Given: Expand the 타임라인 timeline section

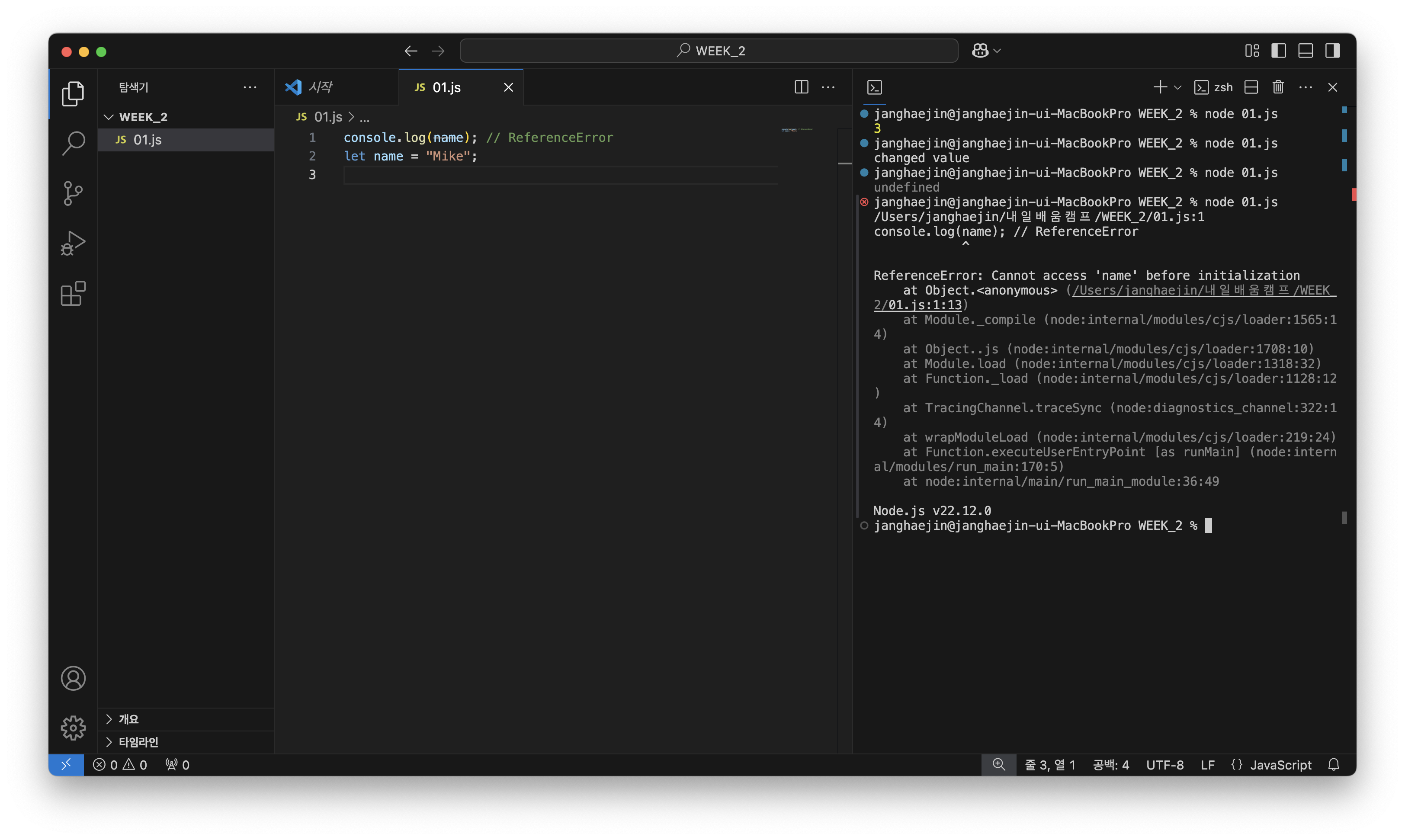Looking at the screenshot, I should (x=186, y=741).
